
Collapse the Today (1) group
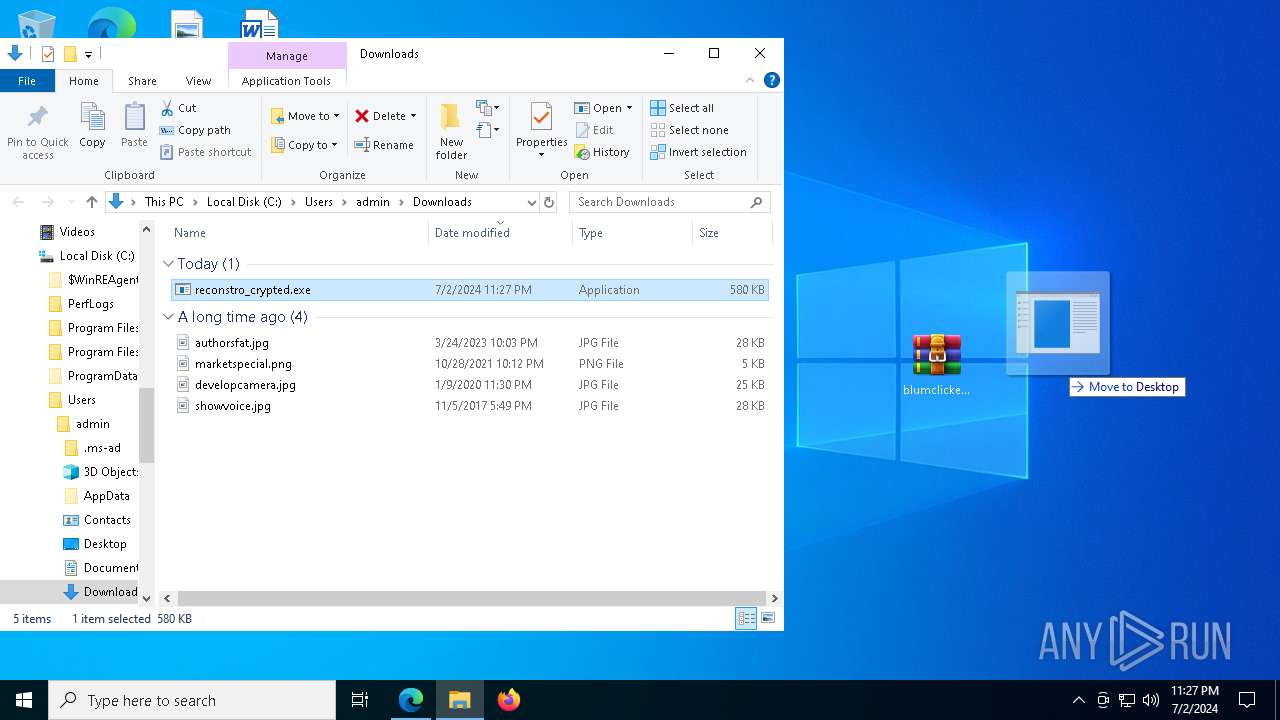(x=168, y=264)
